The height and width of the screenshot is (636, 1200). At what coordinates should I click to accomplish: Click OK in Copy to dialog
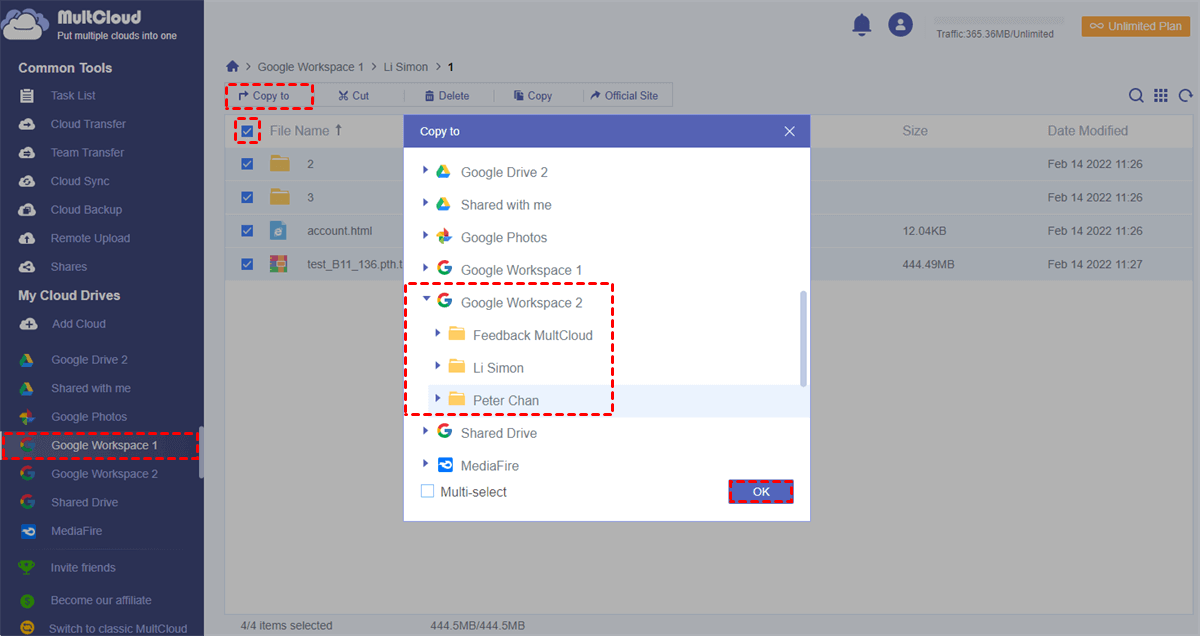761,492
